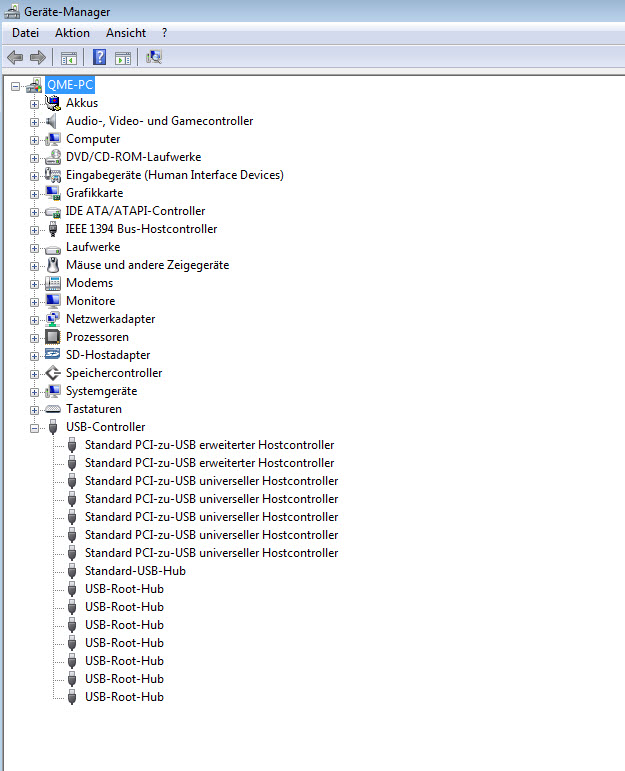Select the USB-Controller label
The height and width of the screenshot is (771, 625).
click(x=106, y=427)
